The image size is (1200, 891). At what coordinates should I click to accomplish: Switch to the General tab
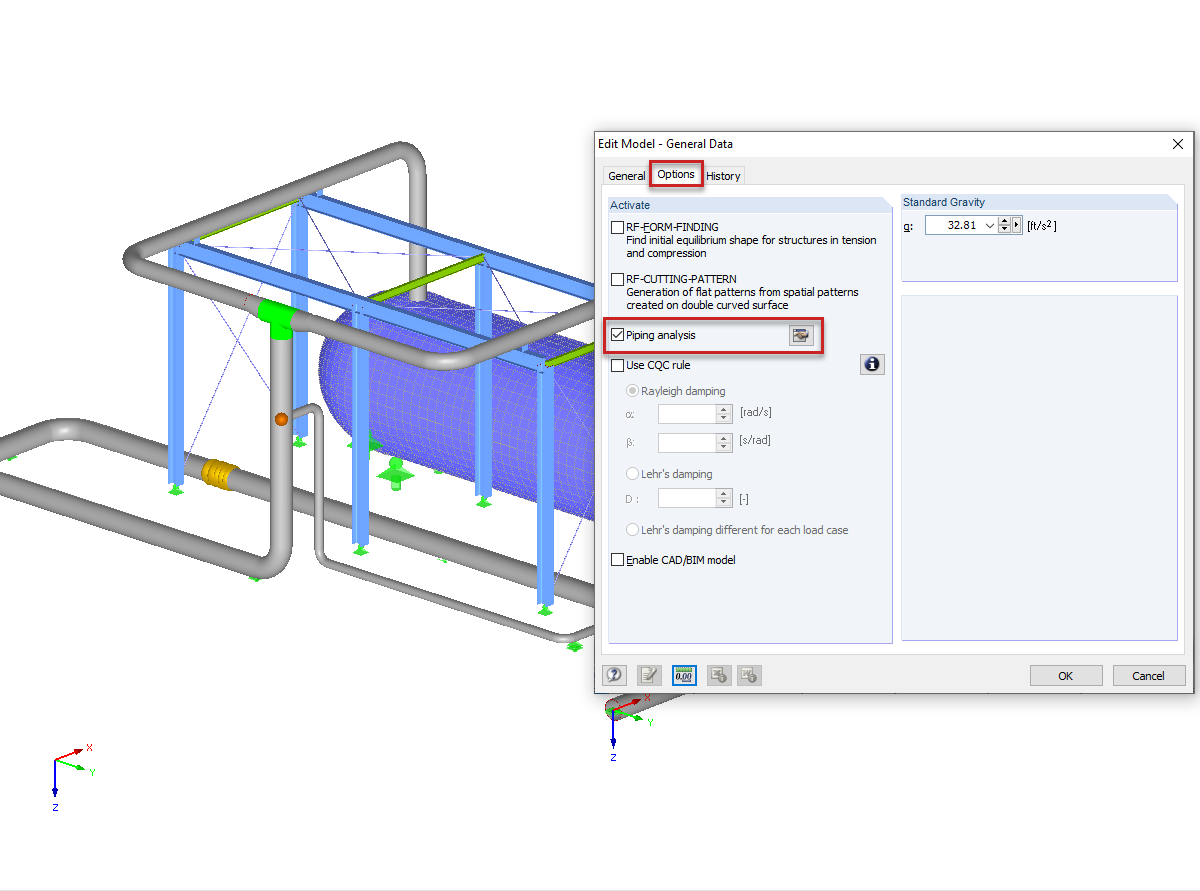(x=626, y=175)
